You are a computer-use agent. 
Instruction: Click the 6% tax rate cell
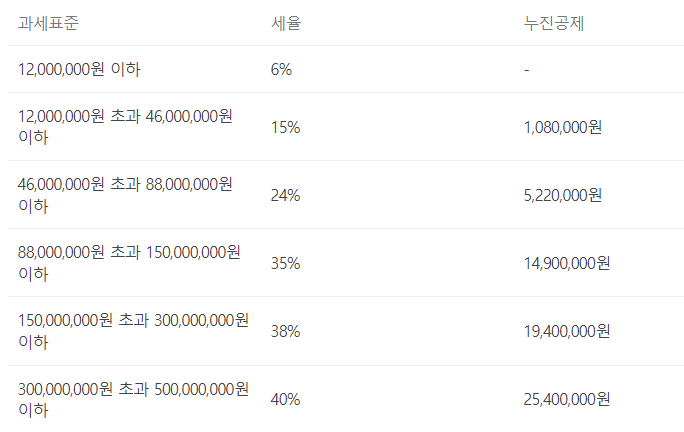click(x=281, y=69)
